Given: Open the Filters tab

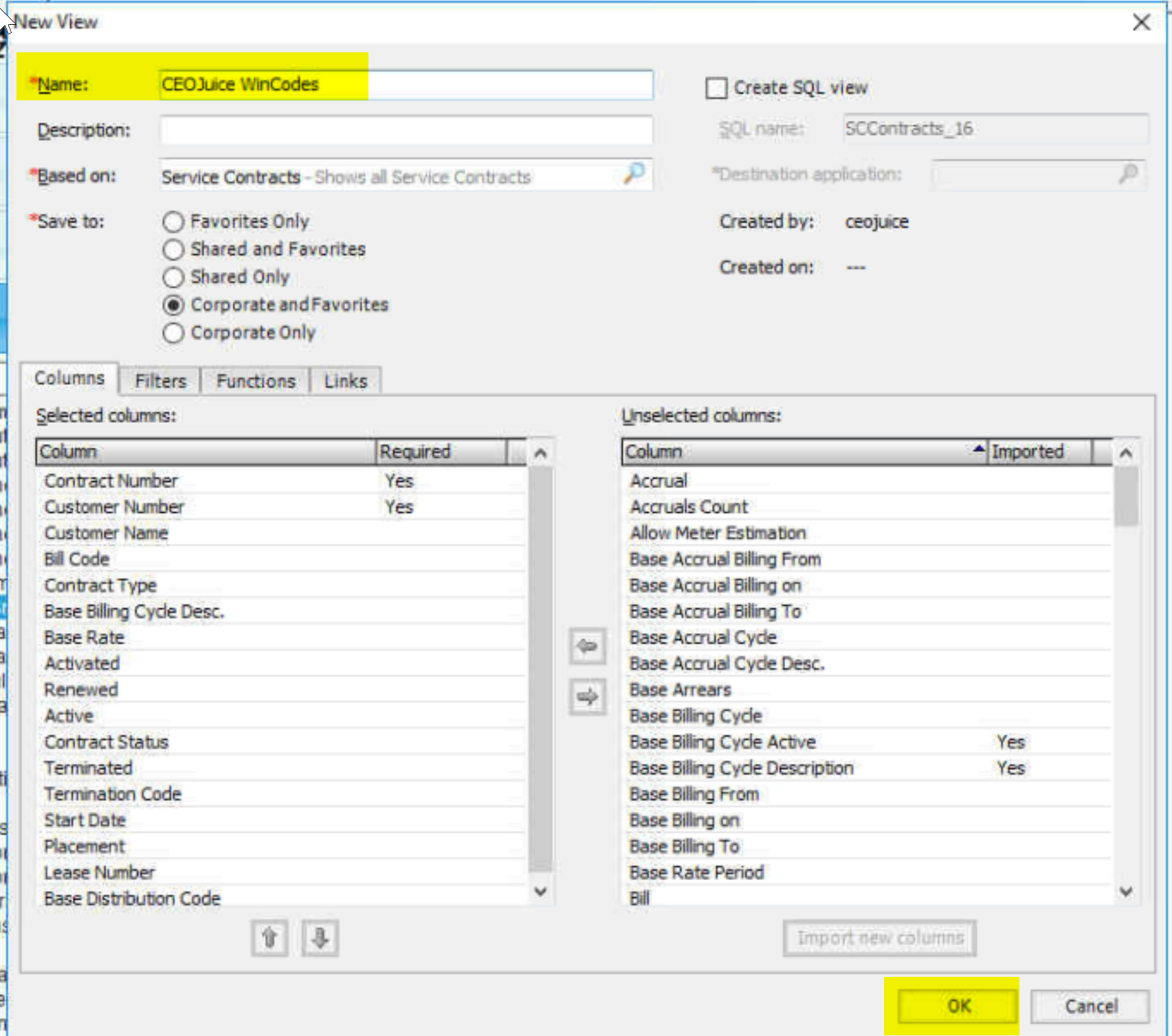Looking at the screenshot, I should pyautogui.click(x=160, y=381).
